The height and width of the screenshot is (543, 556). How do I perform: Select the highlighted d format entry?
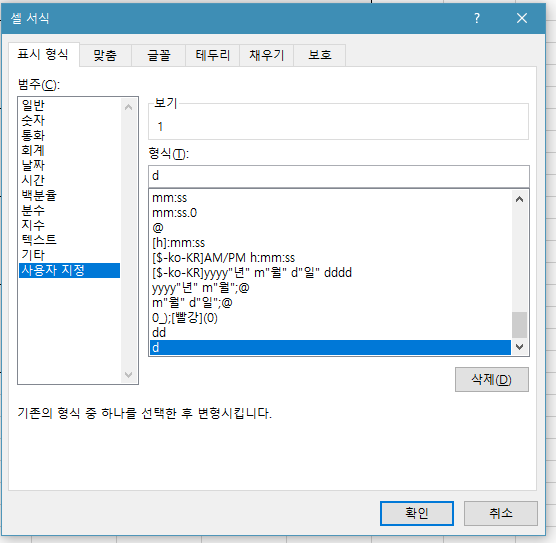[330, 348]
